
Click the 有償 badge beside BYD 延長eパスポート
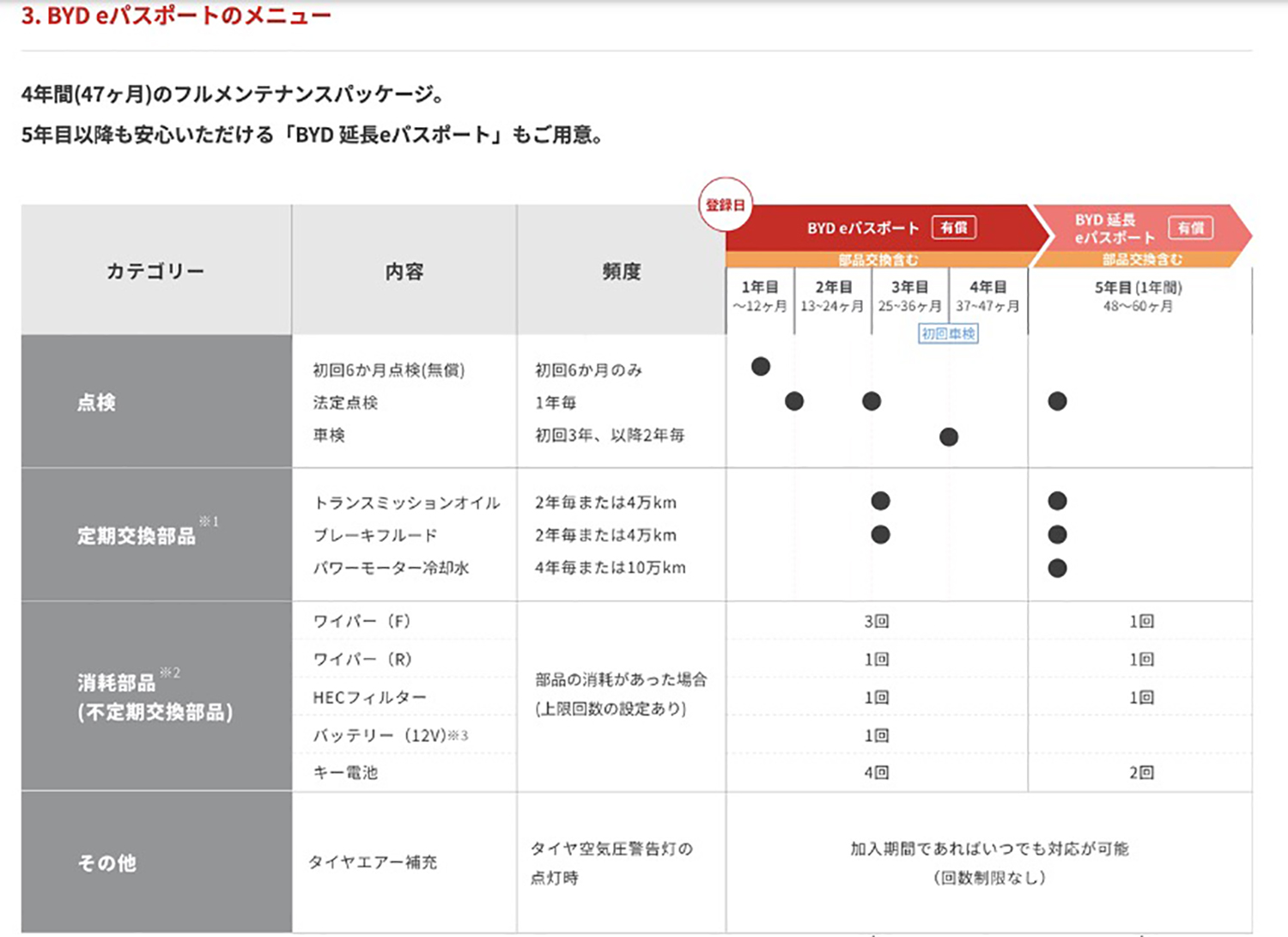pyautogui.click(x=1191, y=228)
